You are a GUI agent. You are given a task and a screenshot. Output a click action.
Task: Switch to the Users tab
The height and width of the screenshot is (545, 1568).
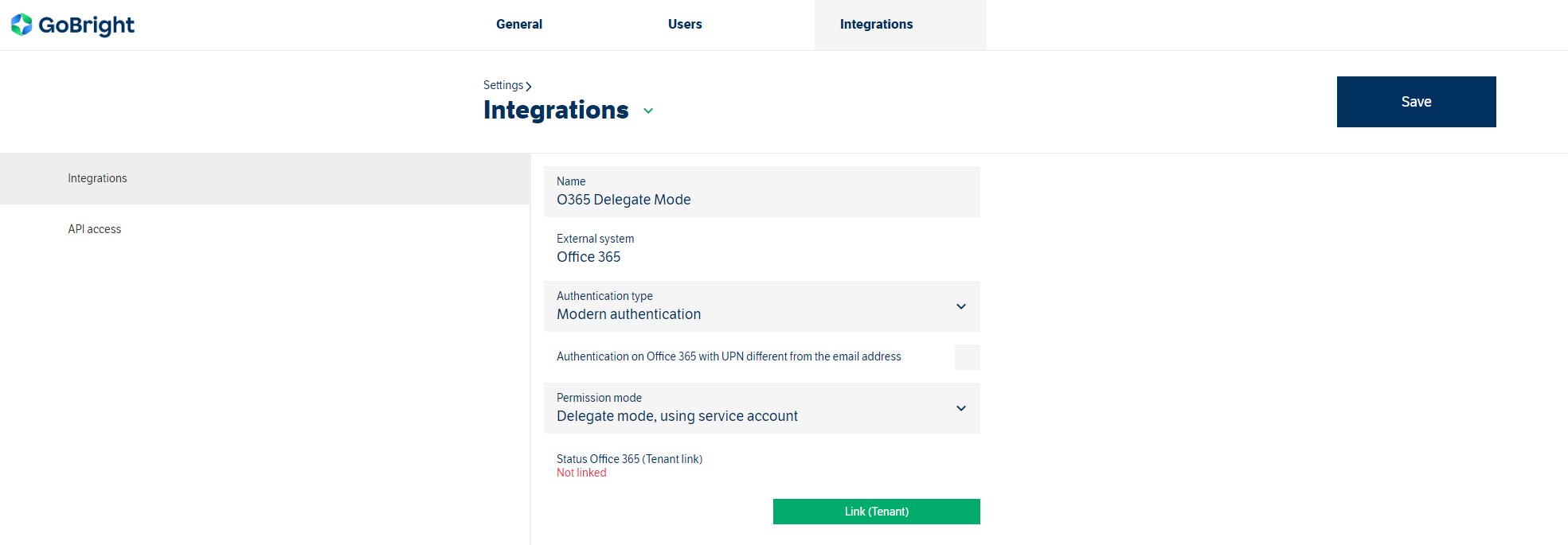coord(684,25)
